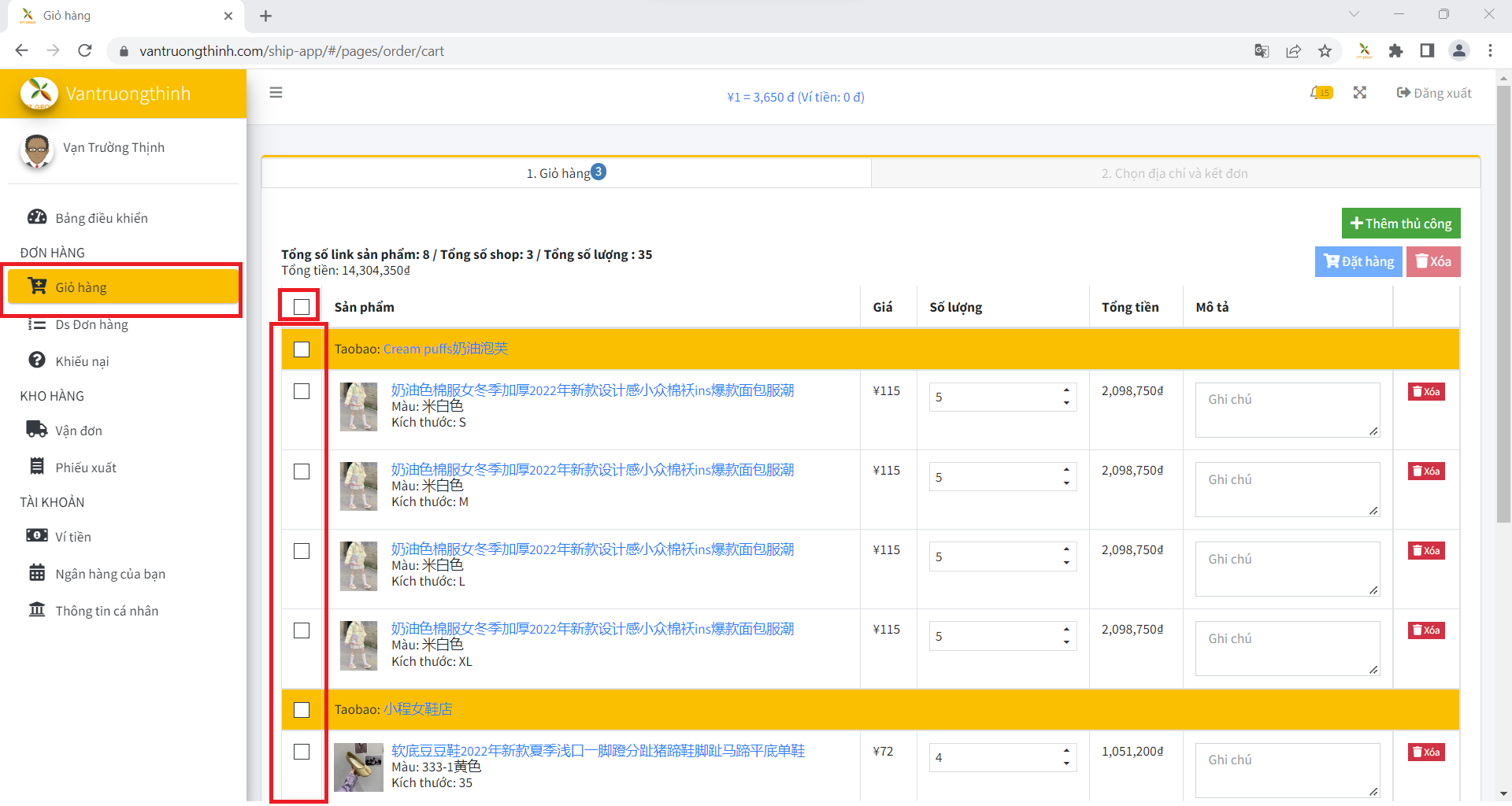Screen dimensions: 1512x806
Task: Check the size L product checkbox
Action: pos(302,551)
